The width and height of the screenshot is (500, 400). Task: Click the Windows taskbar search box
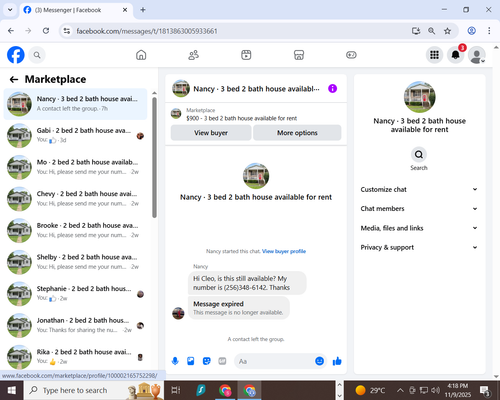tap(94, 390)
